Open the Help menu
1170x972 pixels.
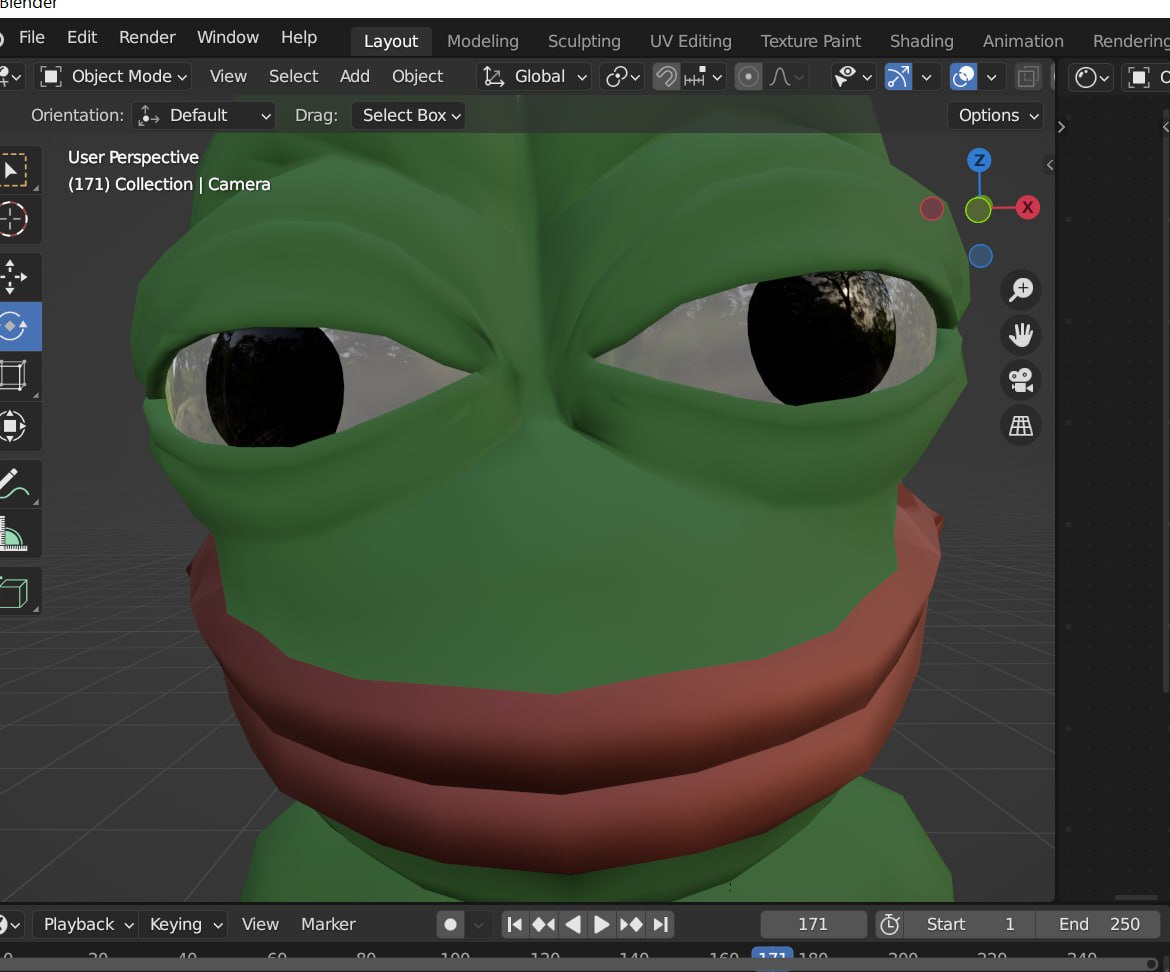click(x=298, y=37)
